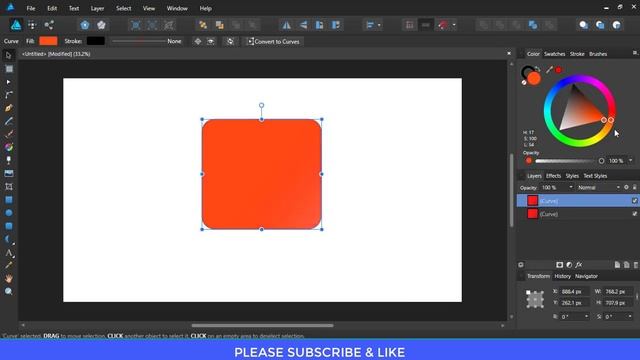The height and width of the screenshot is (360, 640).
Task: Open the Rotation value dropdown in Transform
Action: pyautogui.click(x=587, y=316)
